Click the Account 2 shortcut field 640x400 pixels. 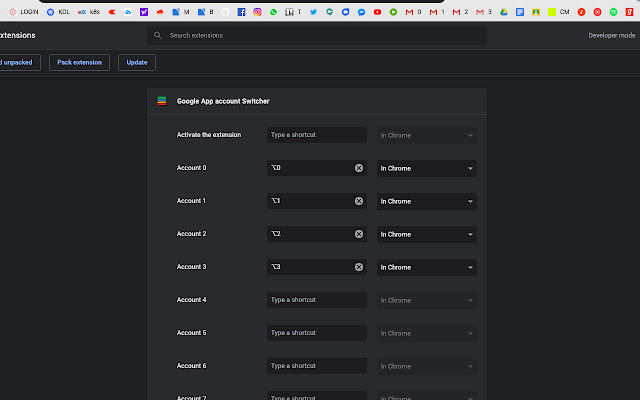pos(317,234)
